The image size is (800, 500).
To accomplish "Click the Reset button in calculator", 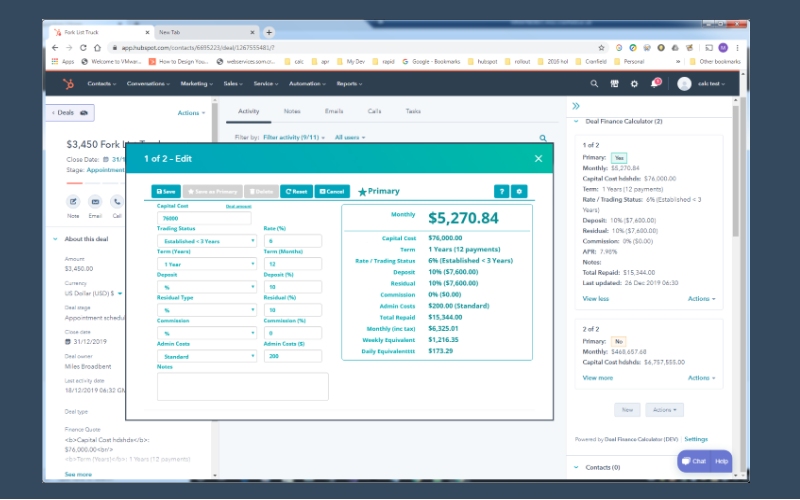I will pyautogui.click(x=297, y=191).
